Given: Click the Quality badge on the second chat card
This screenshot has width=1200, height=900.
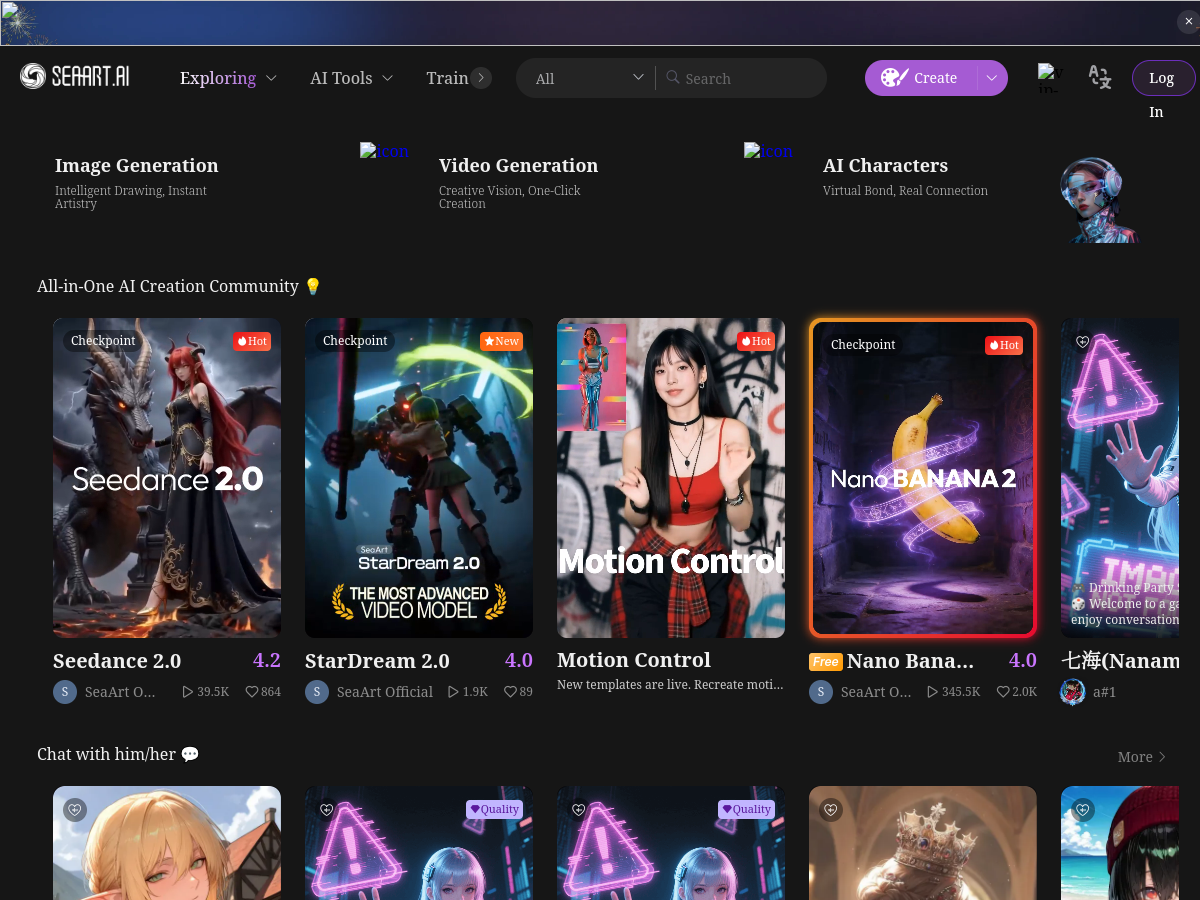Looking at the screenshot, I should (494, 809).
